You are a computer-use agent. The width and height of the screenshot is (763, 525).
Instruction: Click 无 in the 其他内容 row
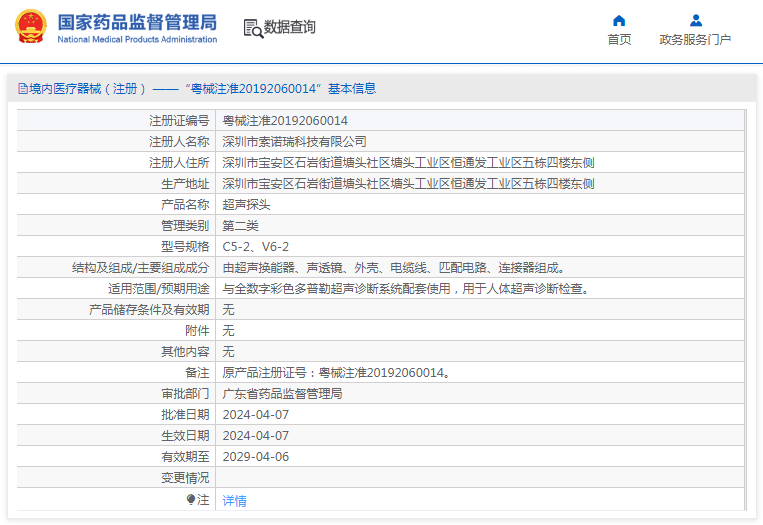pyautogui.click(x=228, y=352)
